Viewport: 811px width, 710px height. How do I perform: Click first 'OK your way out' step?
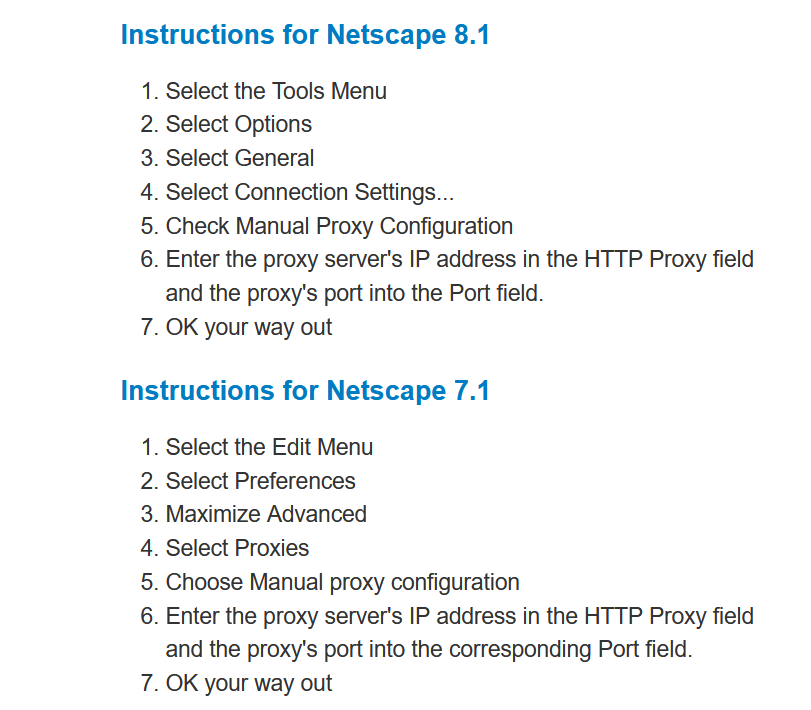pos(248,328)
